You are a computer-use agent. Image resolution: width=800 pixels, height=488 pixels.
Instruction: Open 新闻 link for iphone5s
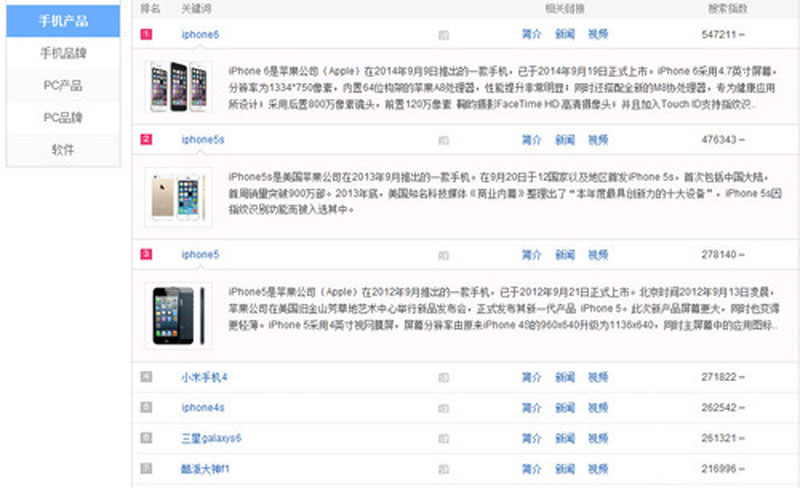(x=565, y=140)
